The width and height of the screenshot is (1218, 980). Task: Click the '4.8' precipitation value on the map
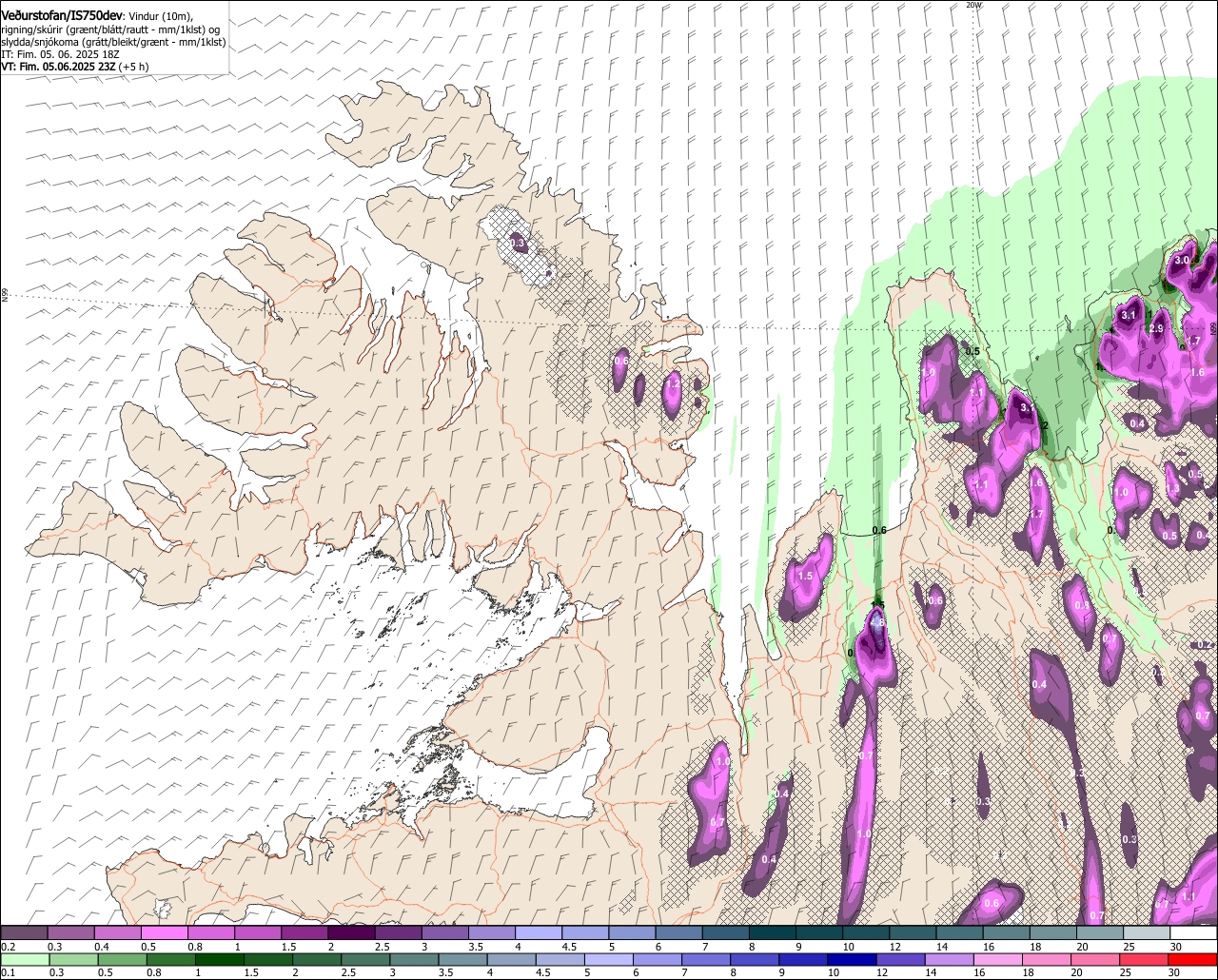[877, 623]
